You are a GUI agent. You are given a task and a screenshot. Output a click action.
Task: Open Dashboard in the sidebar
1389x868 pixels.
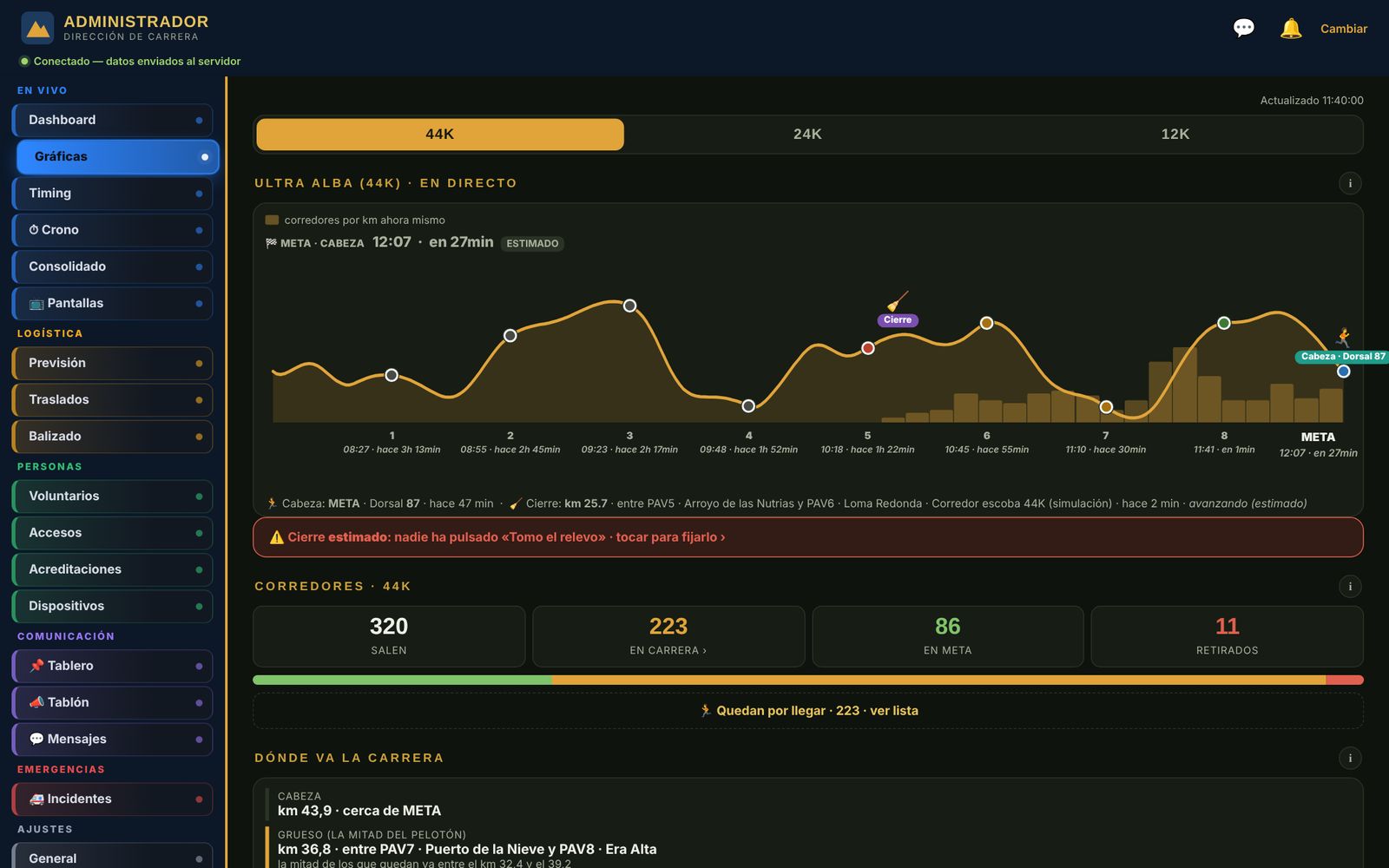113,121
